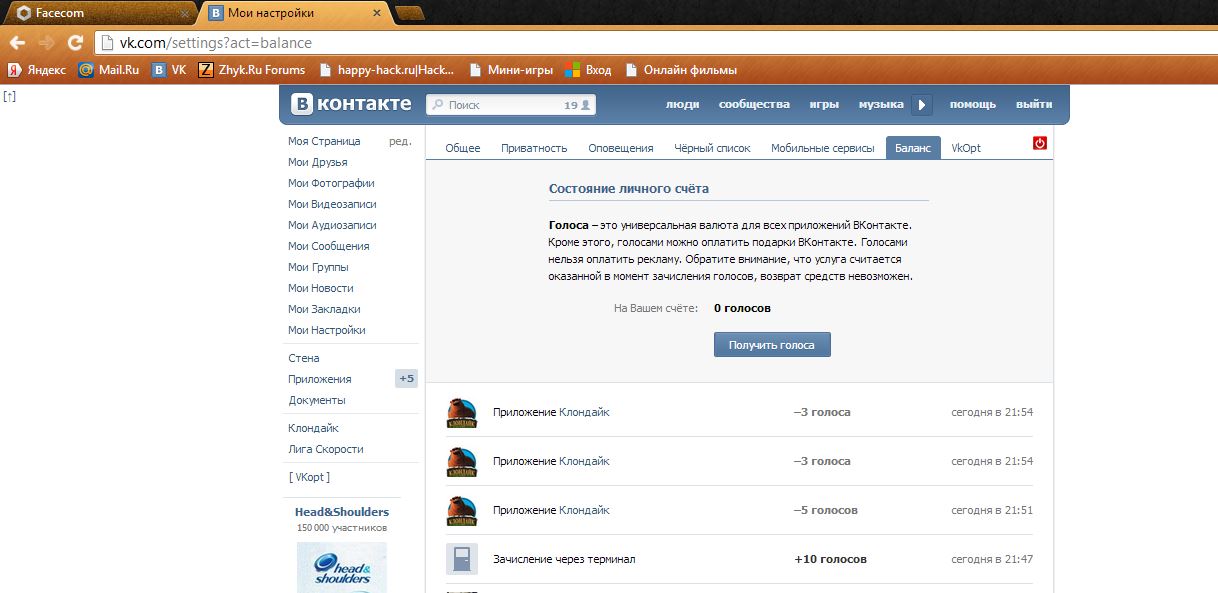
Task: Open the Яндекс bookmark
Action: pyautogui.click(x=37, y=70)
